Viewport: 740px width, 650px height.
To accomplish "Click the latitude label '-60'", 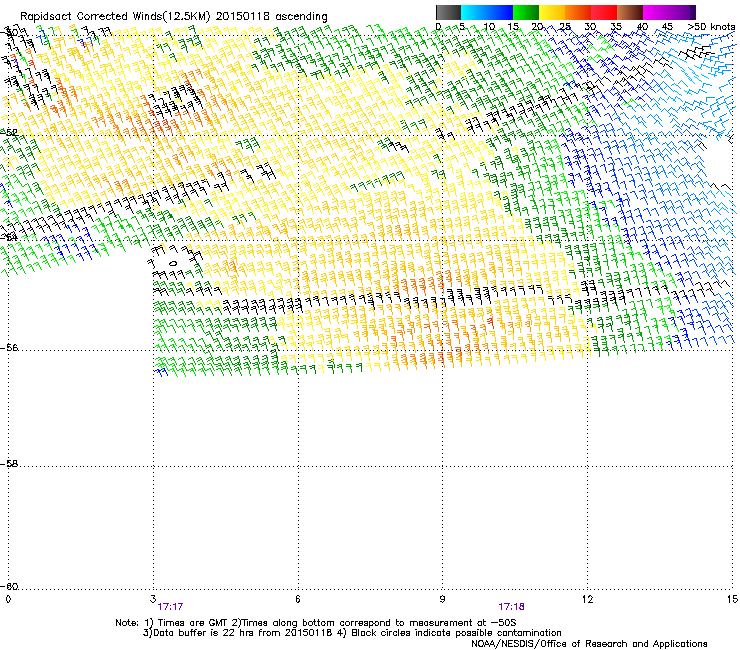I will [x=9, y=587].
